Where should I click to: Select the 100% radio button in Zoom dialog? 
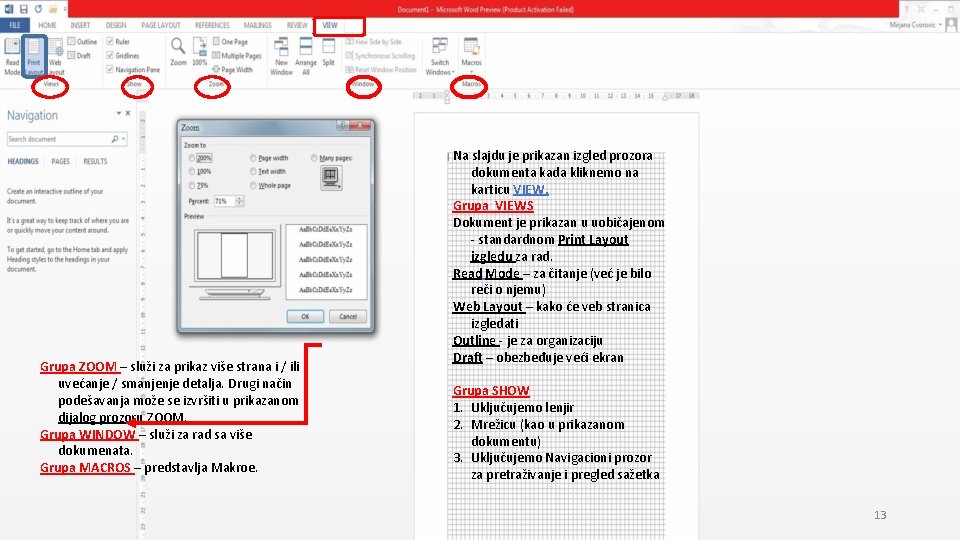point(192,171)
